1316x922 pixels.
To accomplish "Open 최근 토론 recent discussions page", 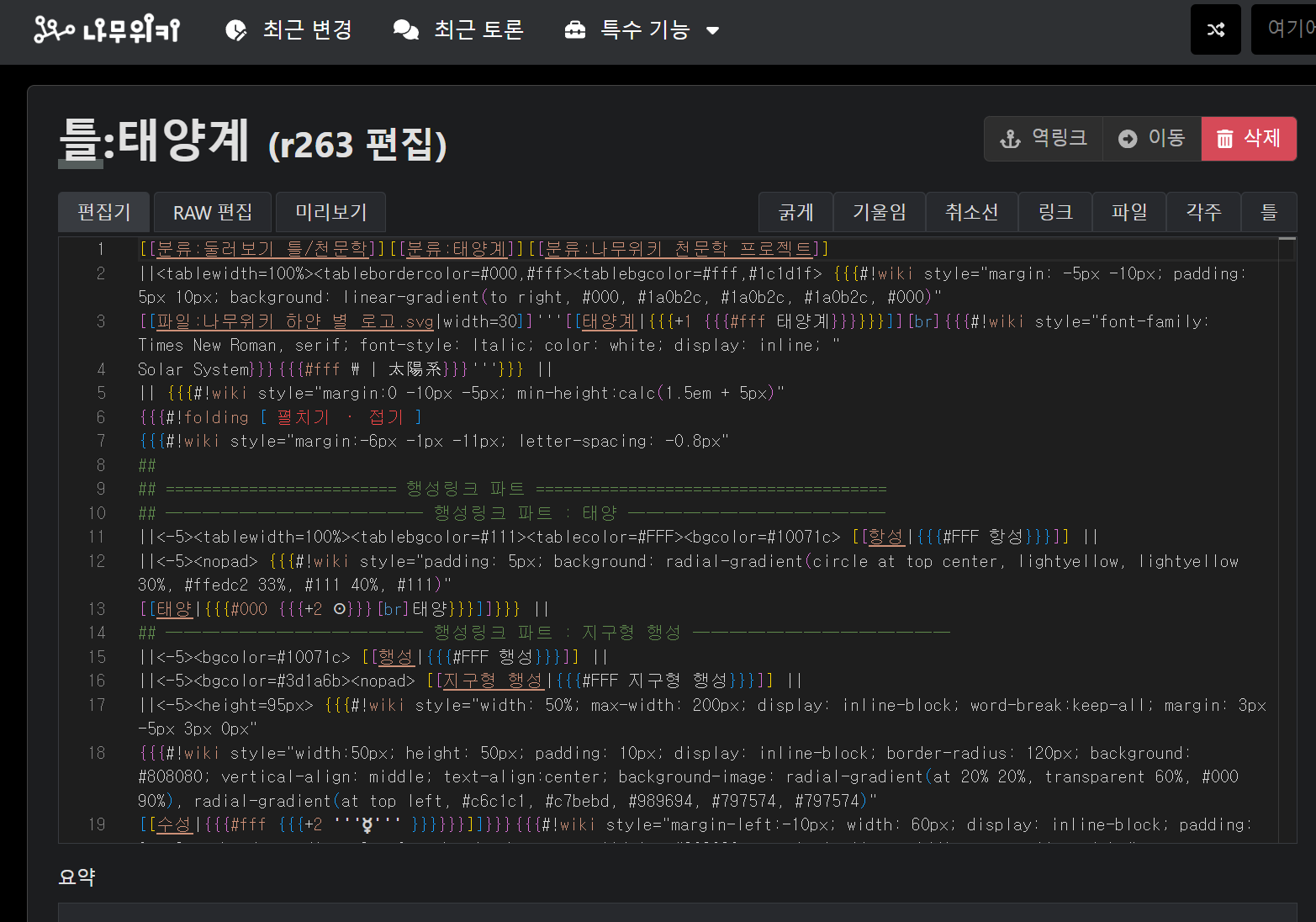I will [x=458, y=30].
